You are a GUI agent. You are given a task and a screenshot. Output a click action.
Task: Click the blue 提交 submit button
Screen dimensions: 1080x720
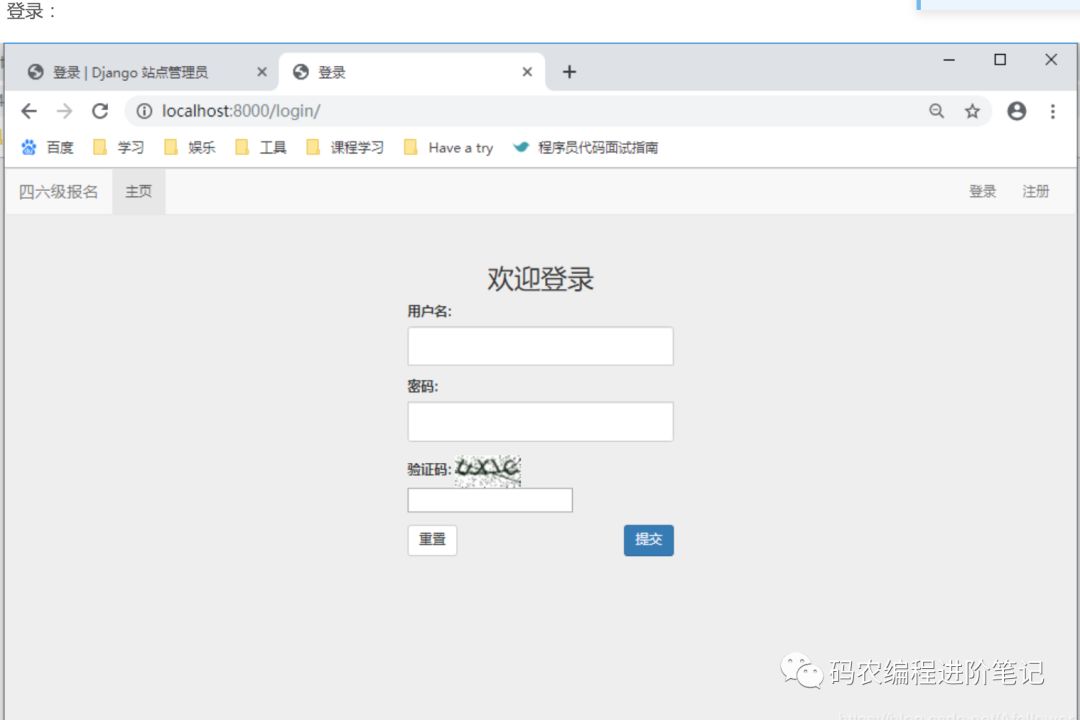[x=649, y=540]
